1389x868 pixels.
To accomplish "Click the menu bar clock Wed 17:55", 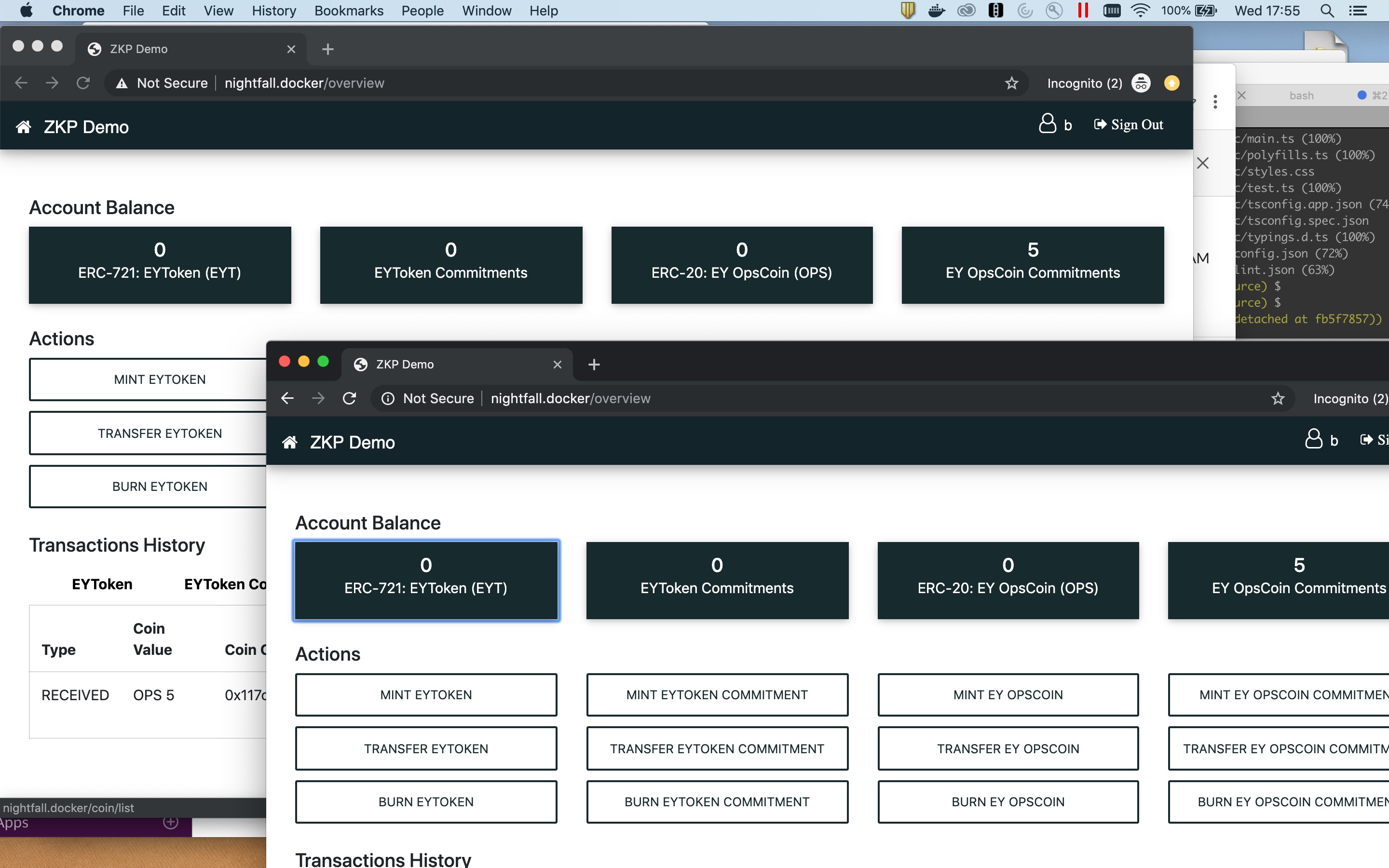I will (x=1267, y=10).
